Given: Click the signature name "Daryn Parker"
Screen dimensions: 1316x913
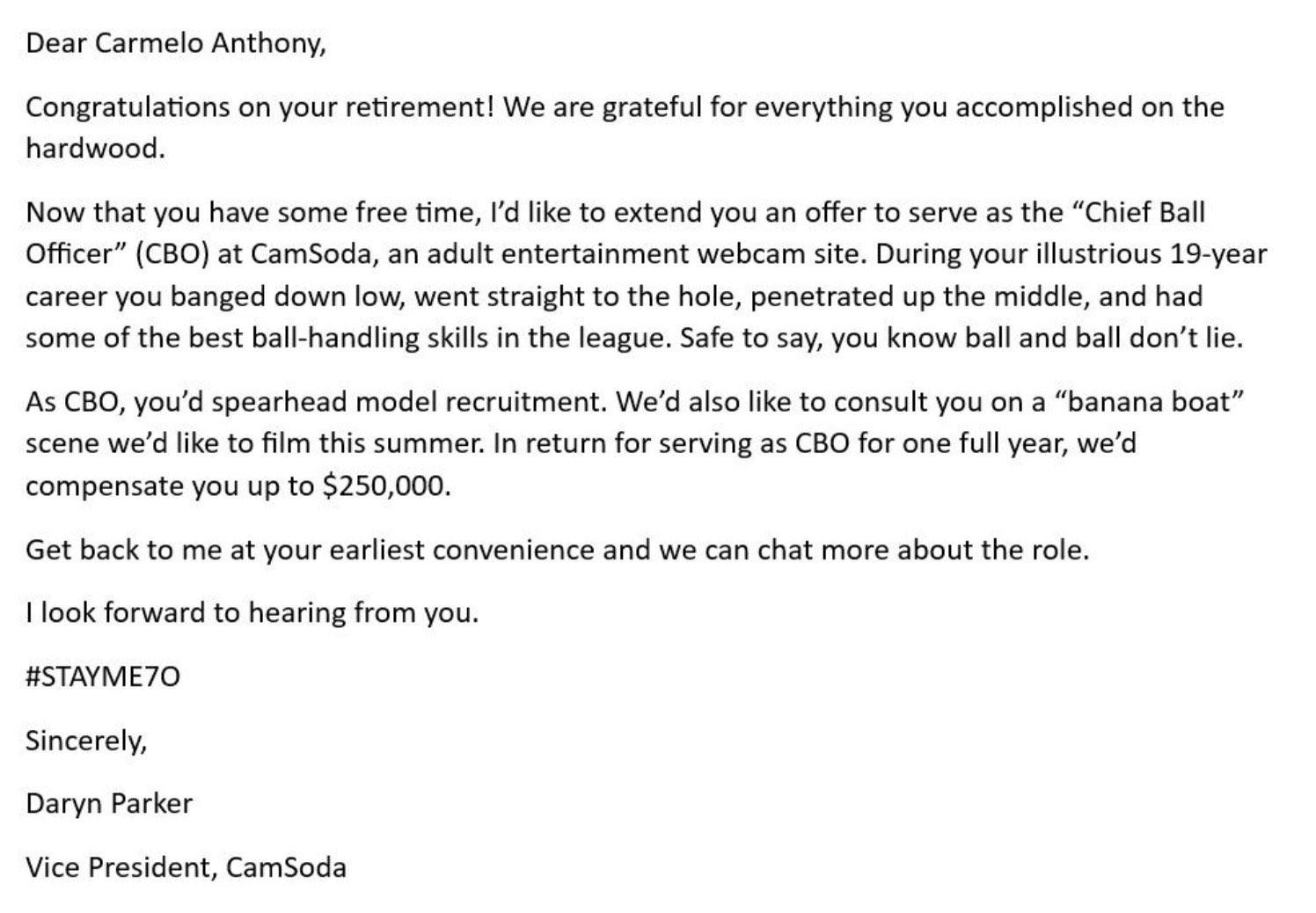Looking at the screenshot, I should (109, 804).
